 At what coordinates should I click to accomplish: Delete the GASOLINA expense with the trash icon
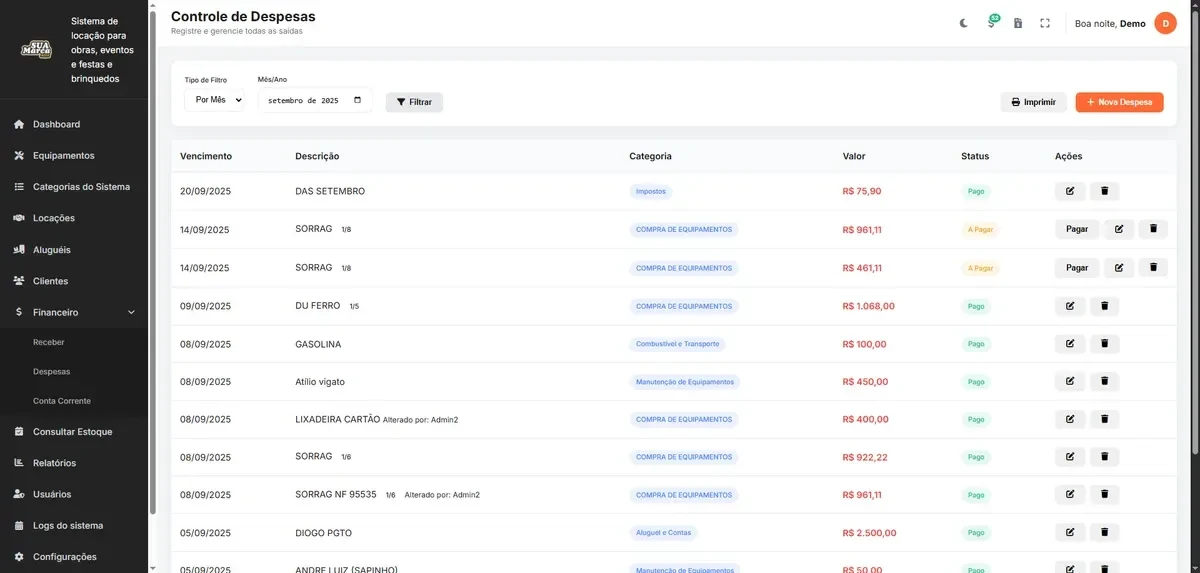(x=1105, y=344)
